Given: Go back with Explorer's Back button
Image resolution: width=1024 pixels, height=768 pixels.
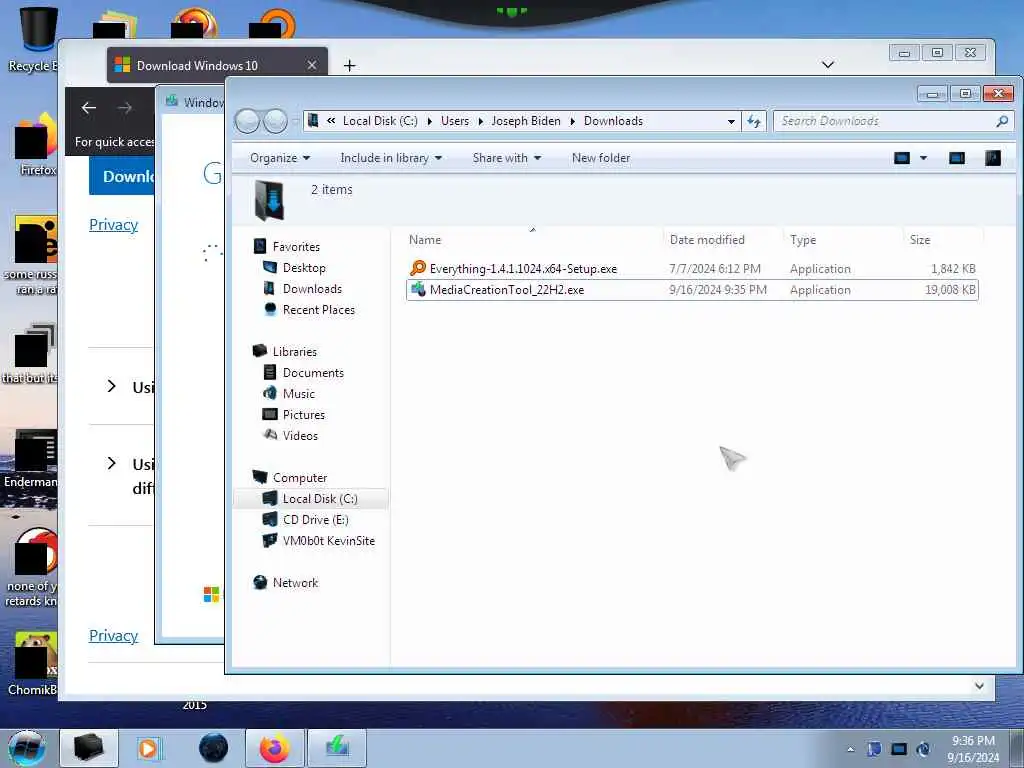Looking at the screenshot, I should click(x=247, y=121).
